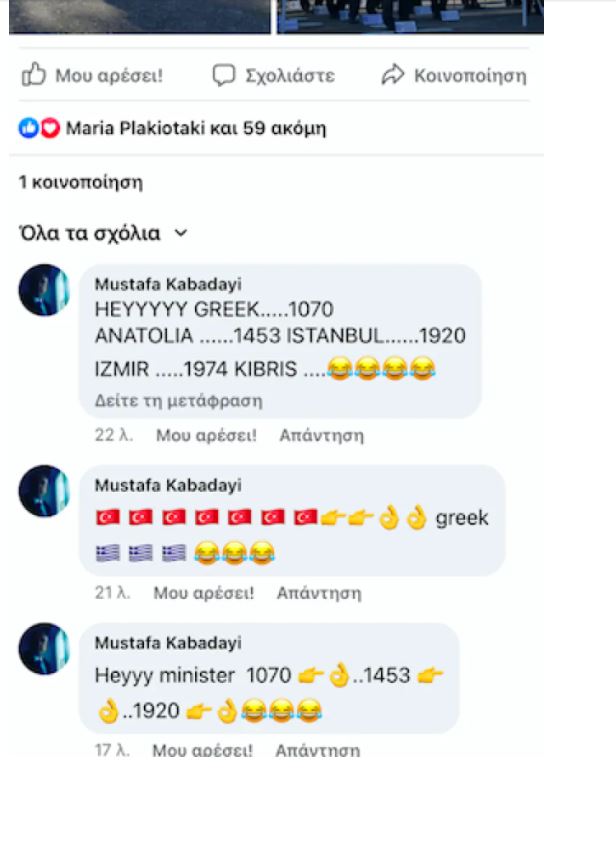Image resolution: width=616 pixels, height=842 pixels.
Task: Like the comment posted 22 λ. ago
Action: pyautogui.click(x=206, y=435)
